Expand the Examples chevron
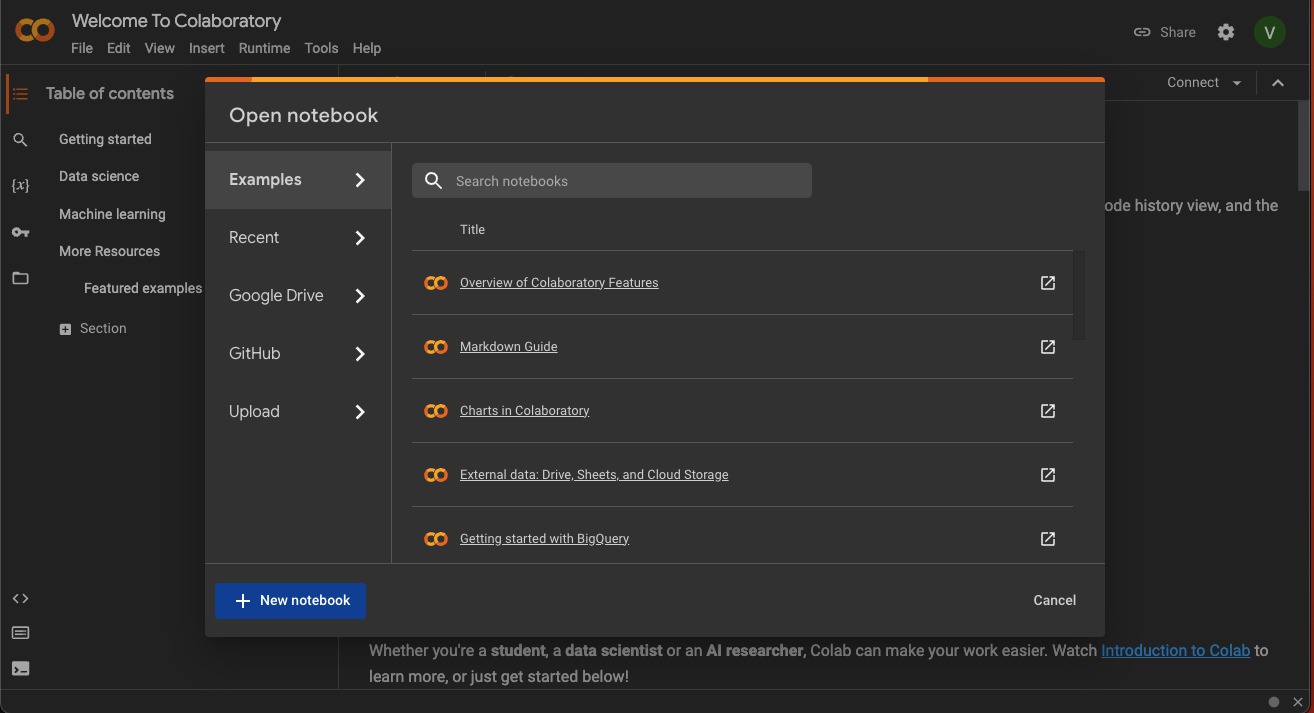Viewport: 1314px width, 713px height. coord(360,180)
